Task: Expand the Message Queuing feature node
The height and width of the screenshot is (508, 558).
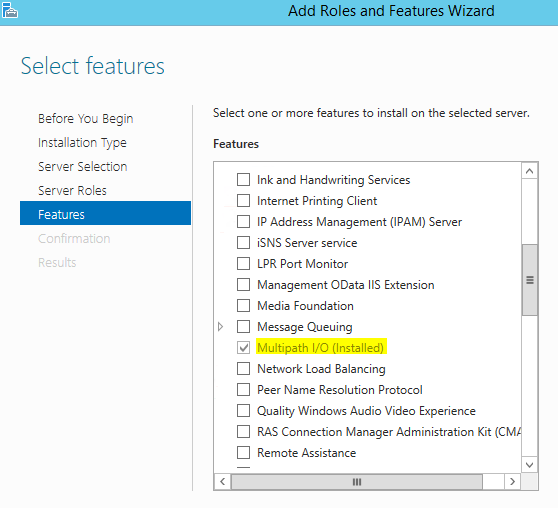Action: (x=220, y=326)
